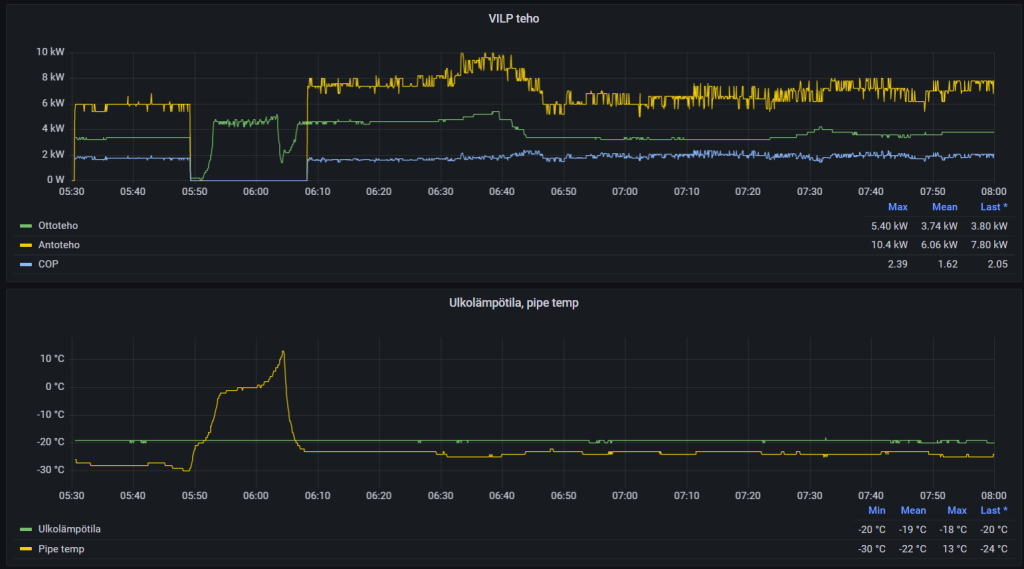The image size is (1024, 569).
Task: Click the green color swatch beside Ottoteho
Action: pyautogui.click(x=25, y=226)
